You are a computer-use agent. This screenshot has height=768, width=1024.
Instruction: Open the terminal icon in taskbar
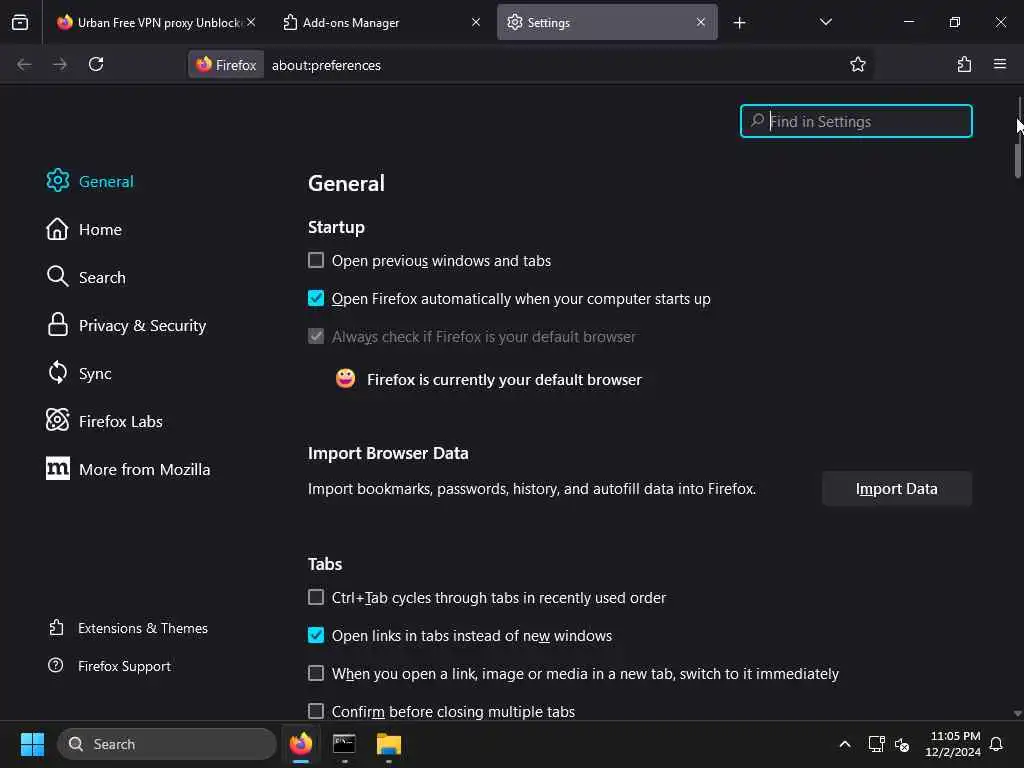344,744
